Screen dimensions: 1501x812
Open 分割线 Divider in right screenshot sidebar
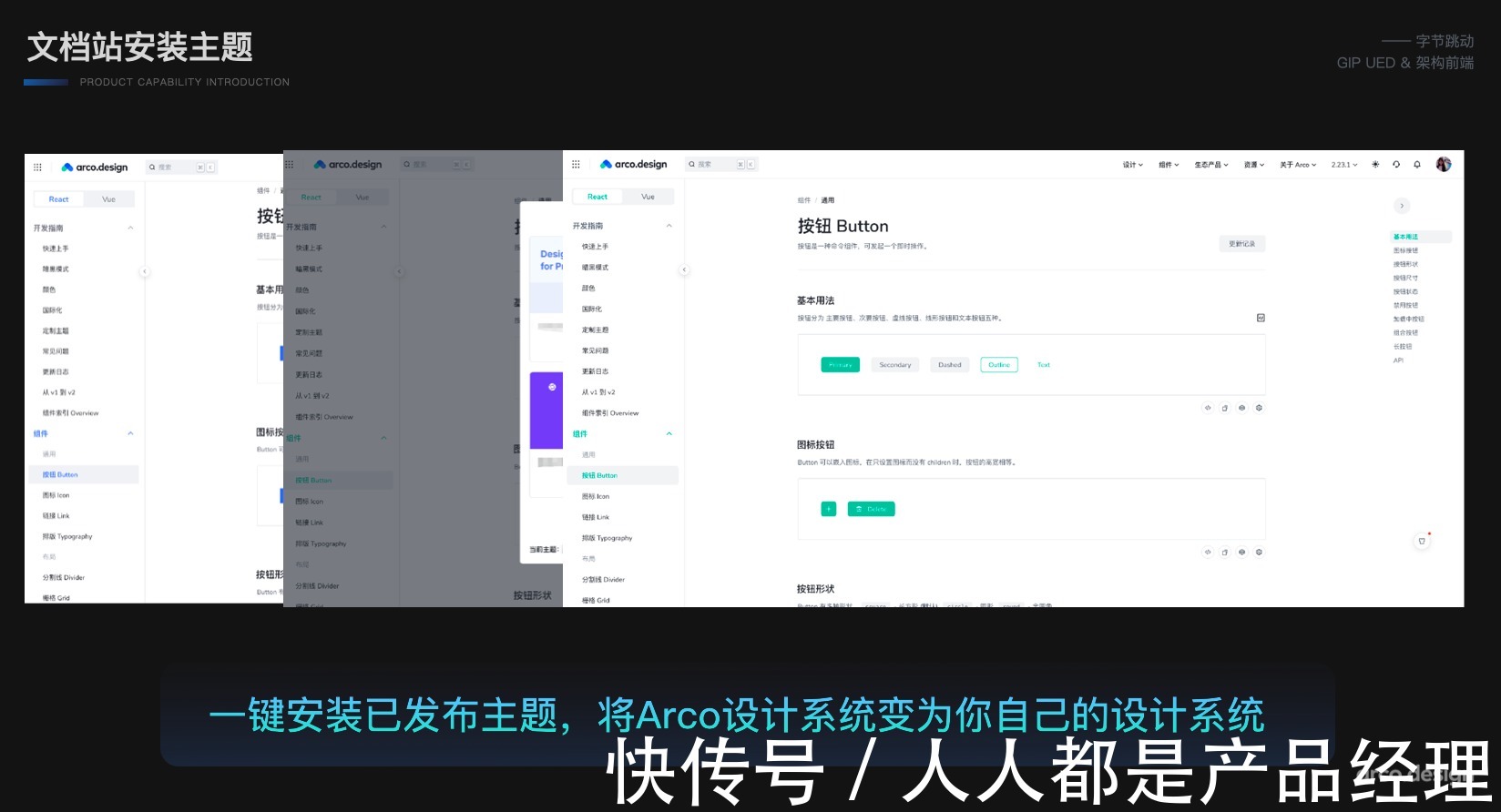(604, 580)
